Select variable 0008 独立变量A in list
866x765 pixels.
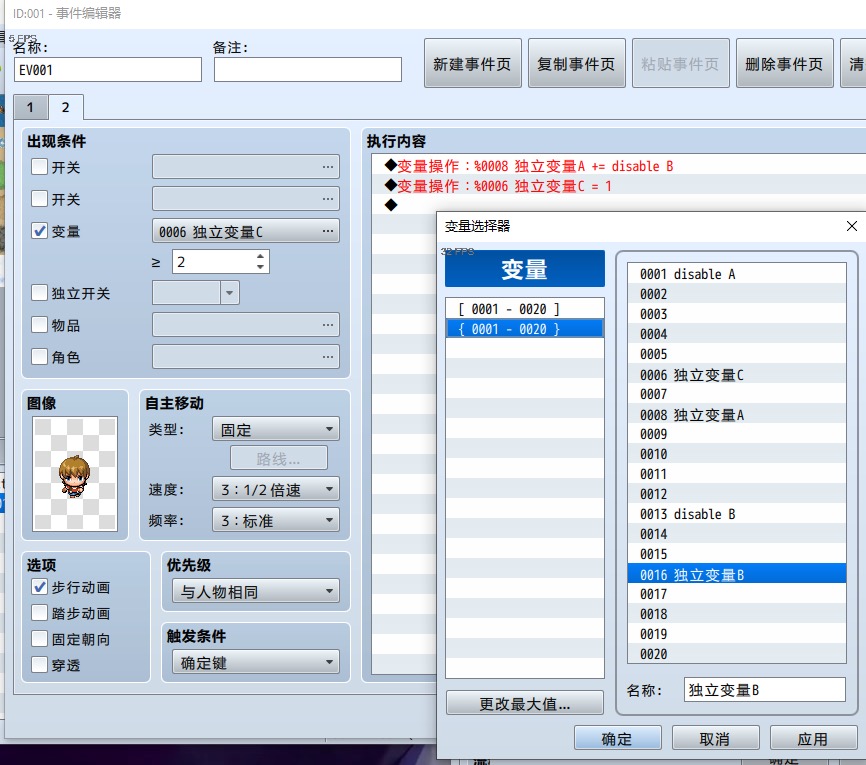tap(737, 414)
